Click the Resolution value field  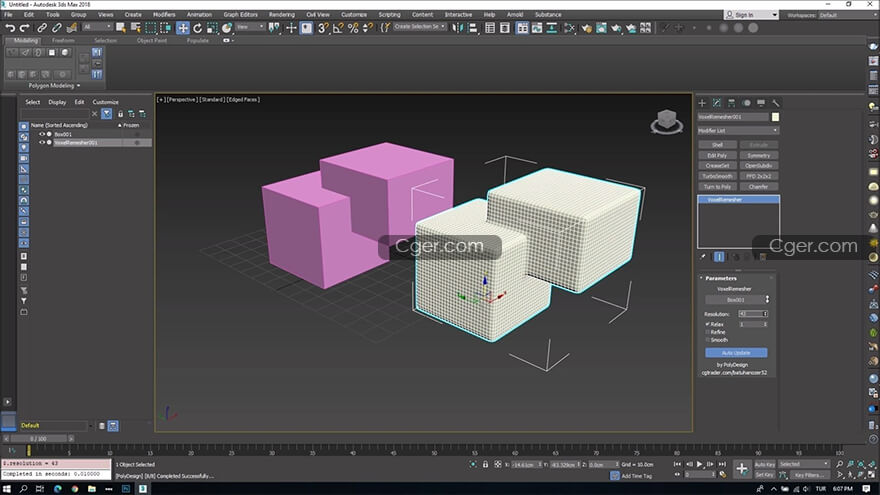(750, 314)
